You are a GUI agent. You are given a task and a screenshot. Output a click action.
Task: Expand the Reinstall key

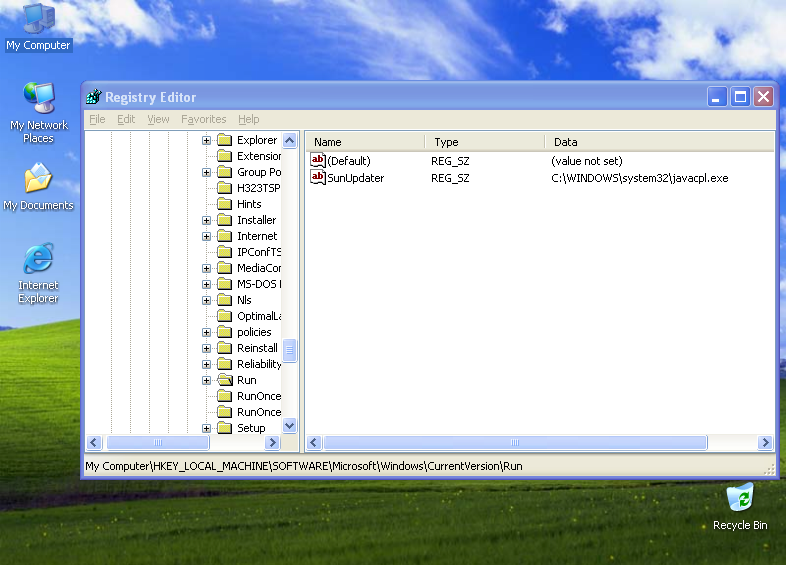(x=206, y=348)
